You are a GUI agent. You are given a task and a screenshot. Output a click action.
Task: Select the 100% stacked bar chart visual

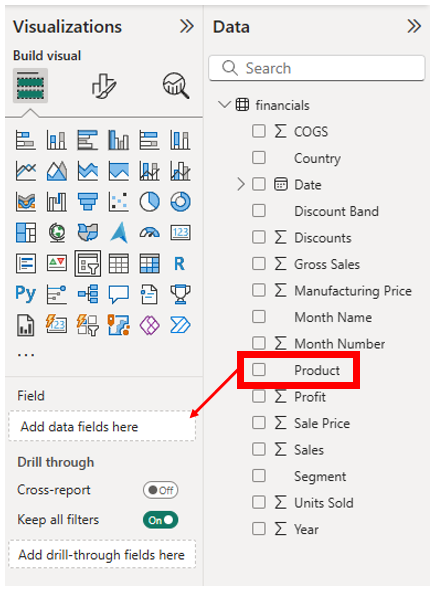coord(149,140)
